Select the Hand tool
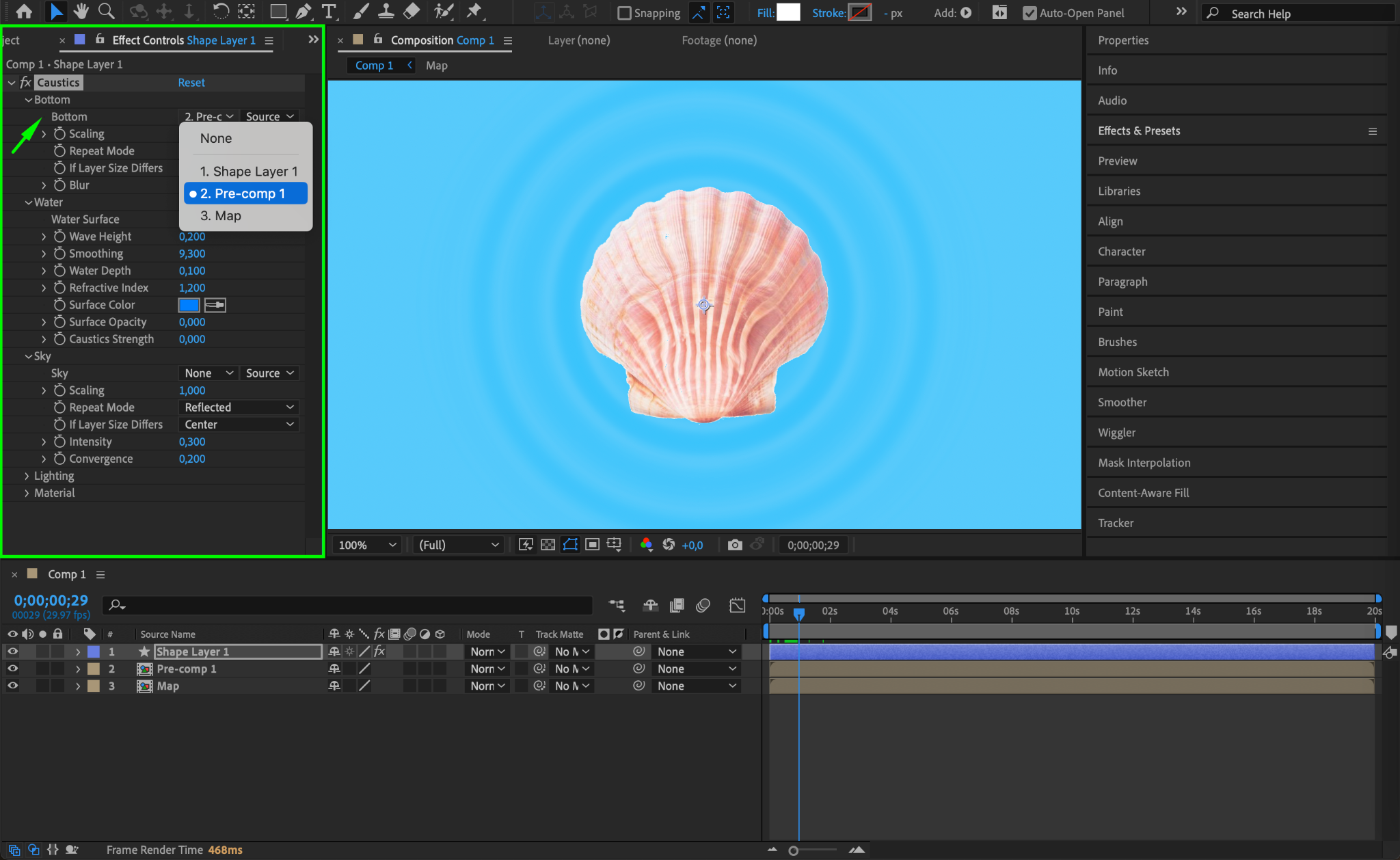The image size is (1400, 860). (81, 11)
